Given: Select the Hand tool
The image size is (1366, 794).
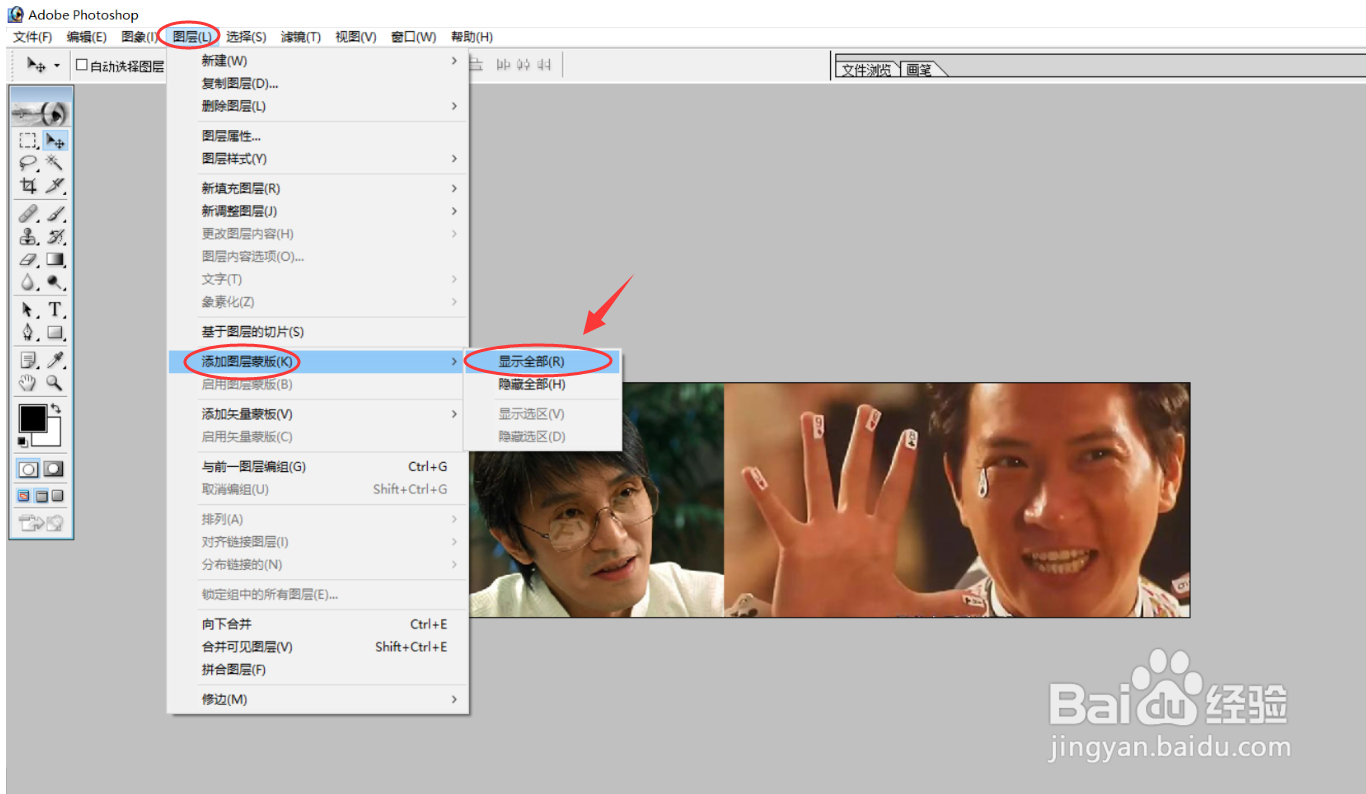Looking at the screenshot, I should click(28, 383).
